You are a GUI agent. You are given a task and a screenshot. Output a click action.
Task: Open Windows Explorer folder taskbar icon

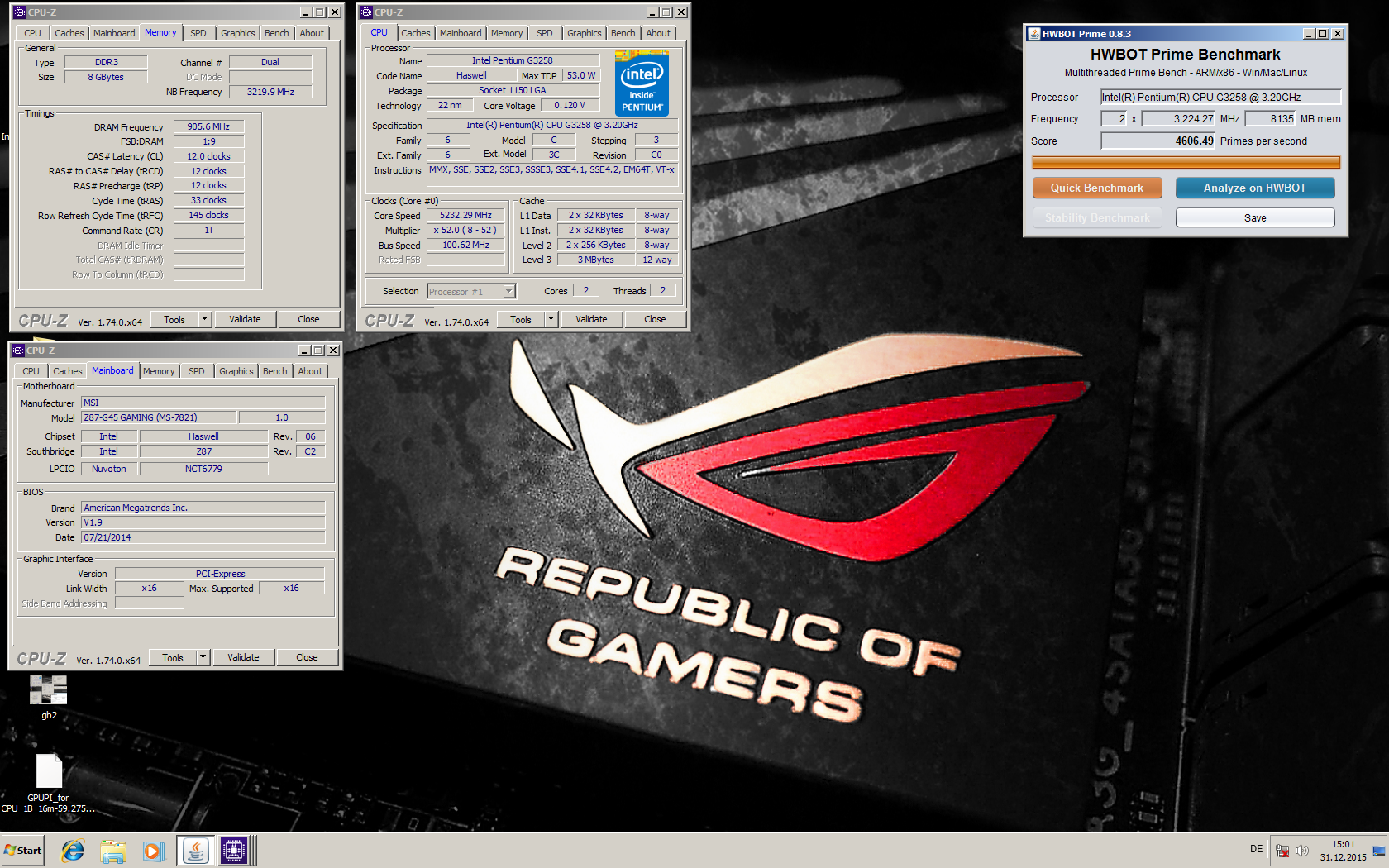click(x=113, y=850)
